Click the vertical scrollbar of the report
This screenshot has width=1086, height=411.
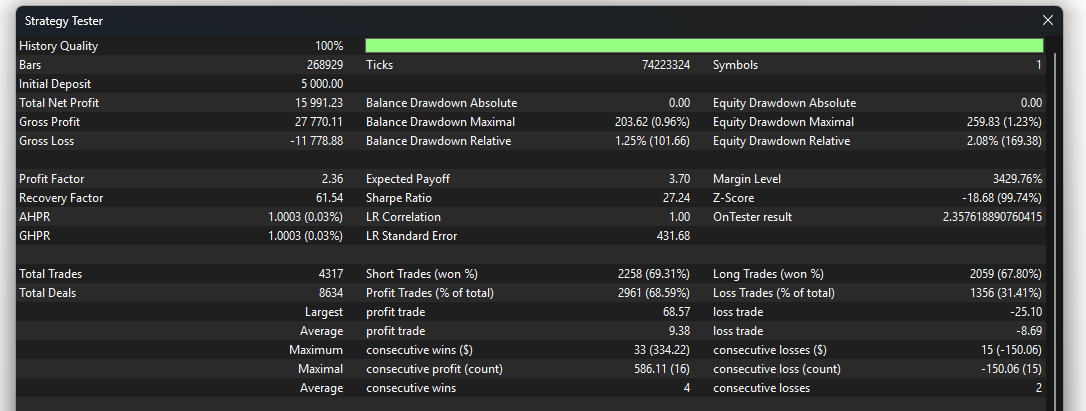(x=1054, y=229)
